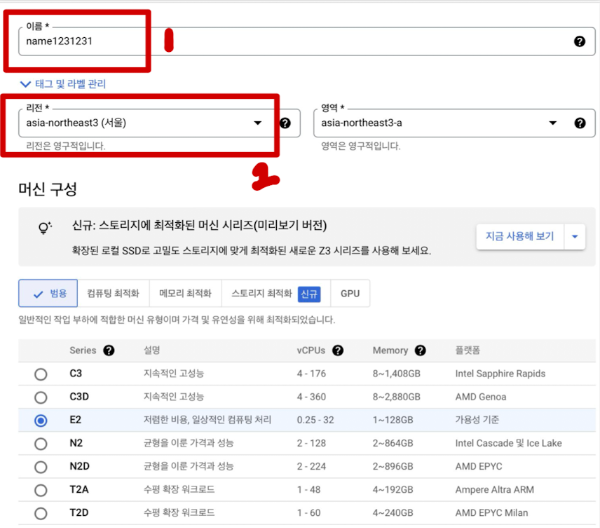
Task: Open help icon in the zone field
Action: click(x=580, y=123)
